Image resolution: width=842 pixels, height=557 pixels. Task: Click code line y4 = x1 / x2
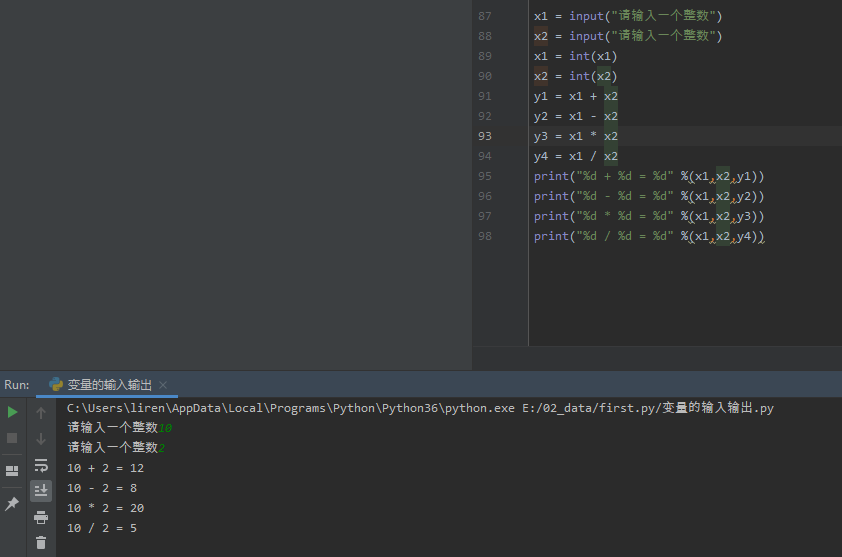(576, 156)
